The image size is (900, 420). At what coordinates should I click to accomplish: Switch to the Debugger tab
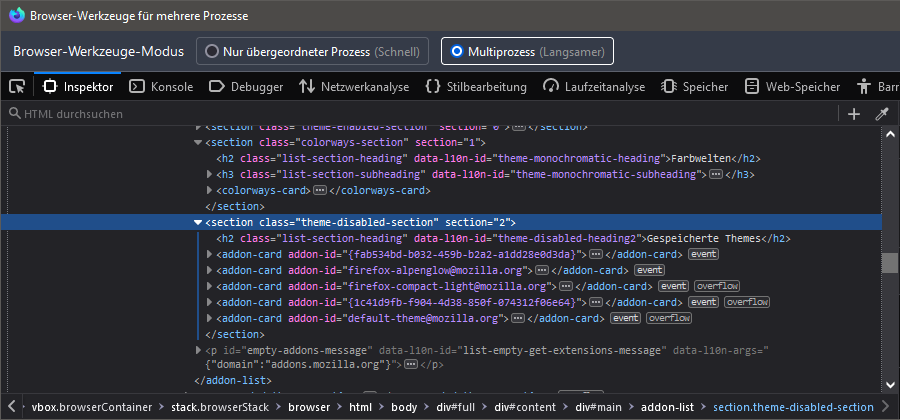[246, 87]
